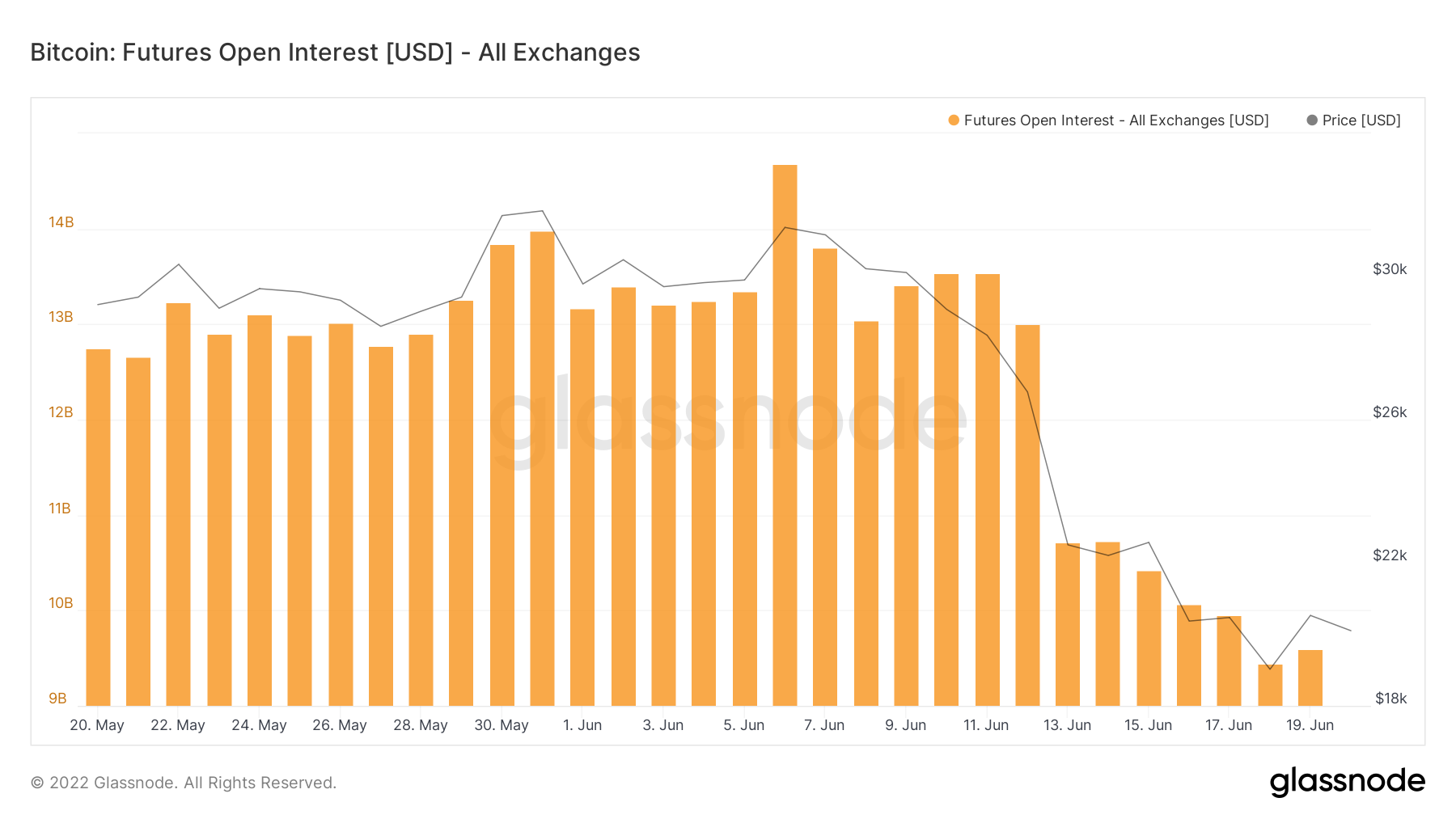Viewport: 1456px width, 819px height.
Task: Click the Glassnode copyright text
Action: pyautogui.click(x=184, y=783)
